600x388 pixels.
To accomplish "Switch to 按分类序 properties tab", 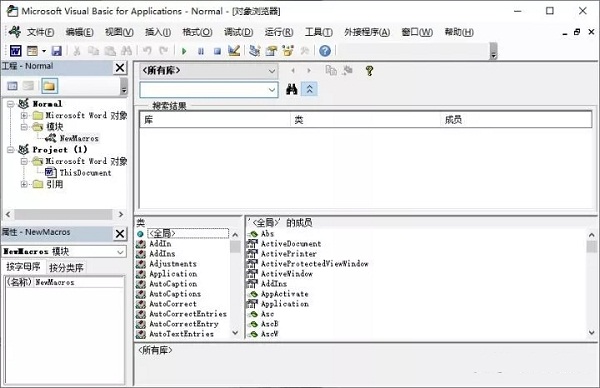I will click(x=66, y=267).
